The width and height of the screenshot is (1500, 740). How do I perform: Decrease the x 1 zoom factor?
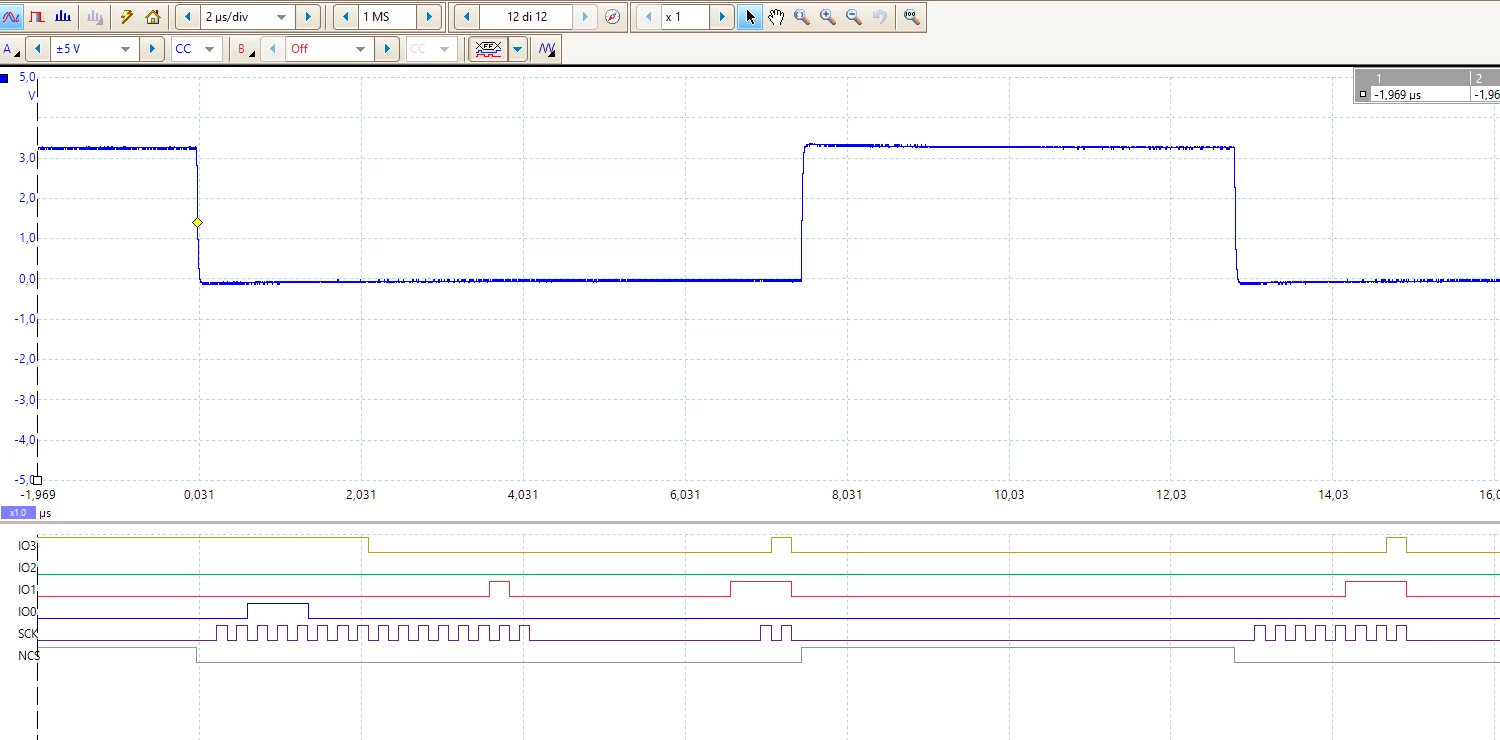tap(648, 17)
